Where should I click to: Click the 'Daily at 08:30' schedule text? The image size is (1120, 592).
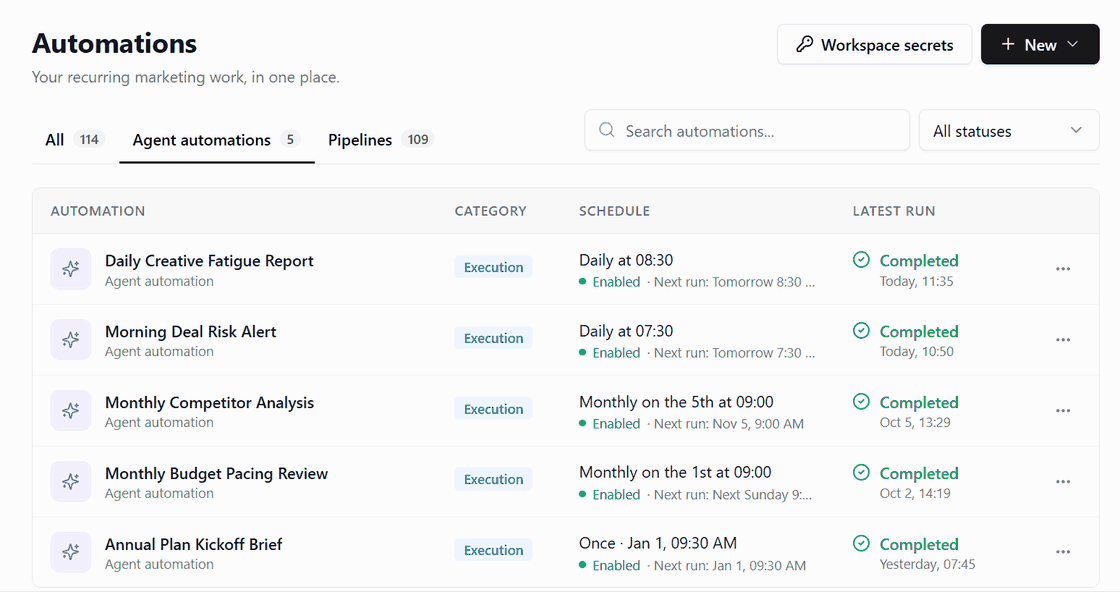point(626,260)
